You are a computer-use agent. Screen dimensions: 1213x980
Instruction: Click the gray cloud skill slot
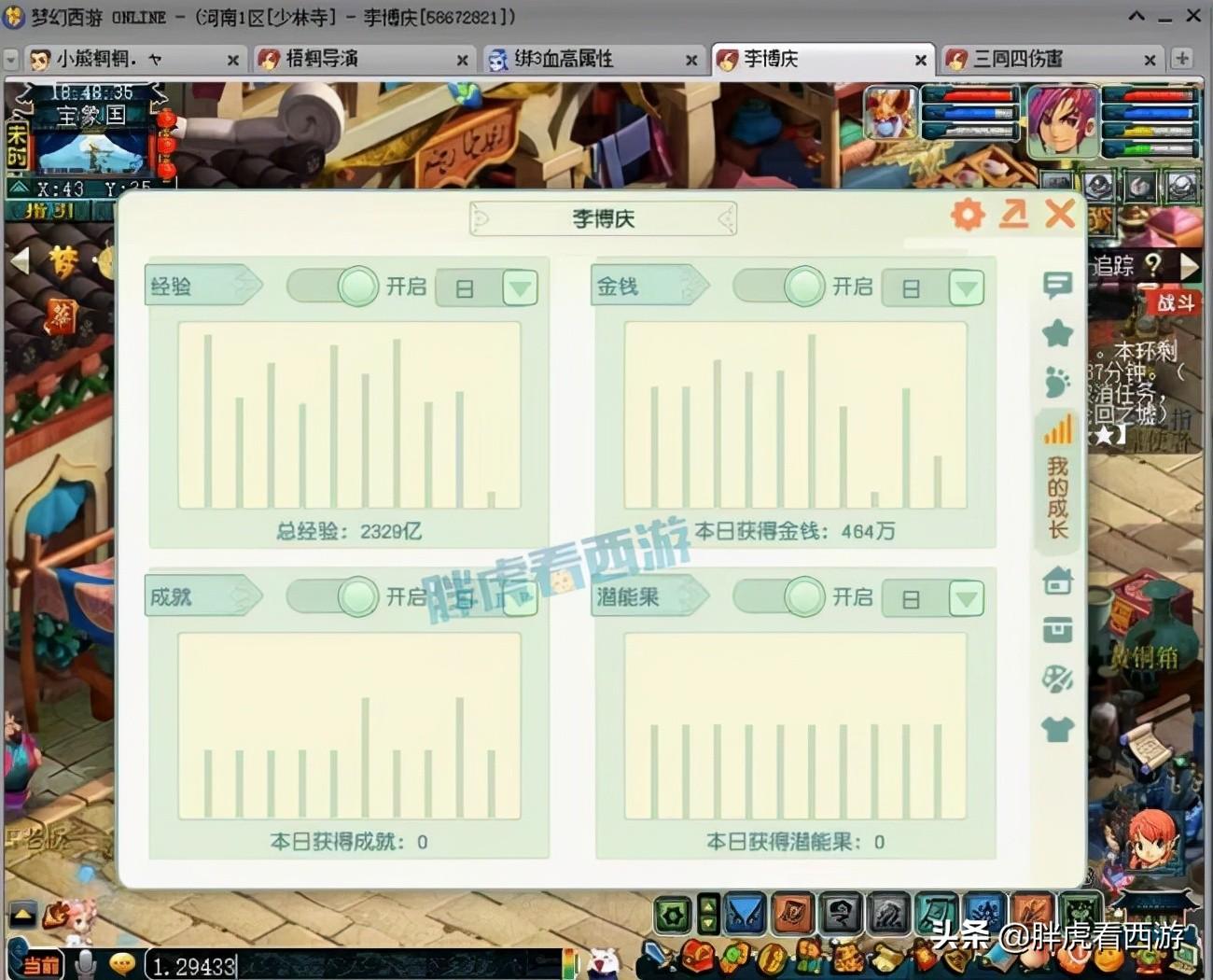point(841,915)
